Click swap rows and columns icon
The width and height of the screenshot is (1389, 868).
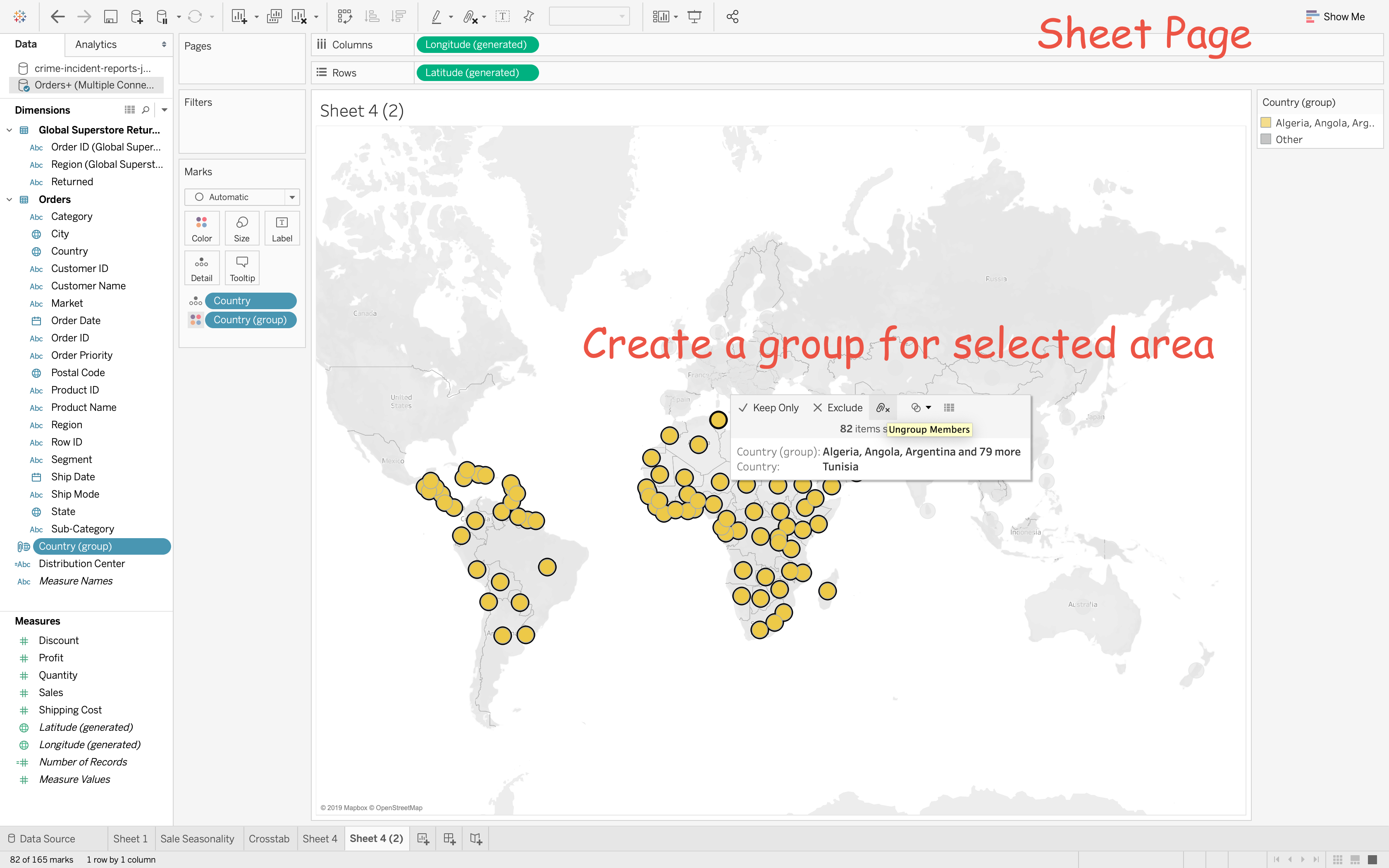(344, 17)
